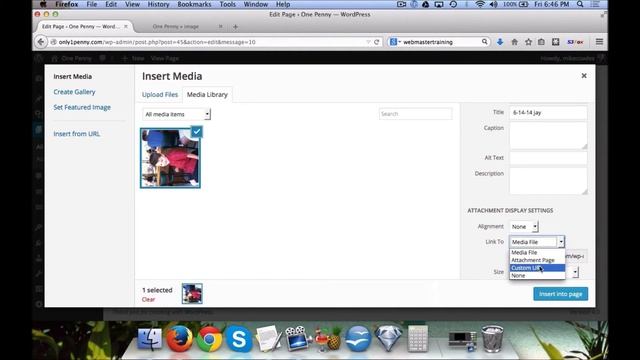Open the Alignment dropdown

pos(524,227)
